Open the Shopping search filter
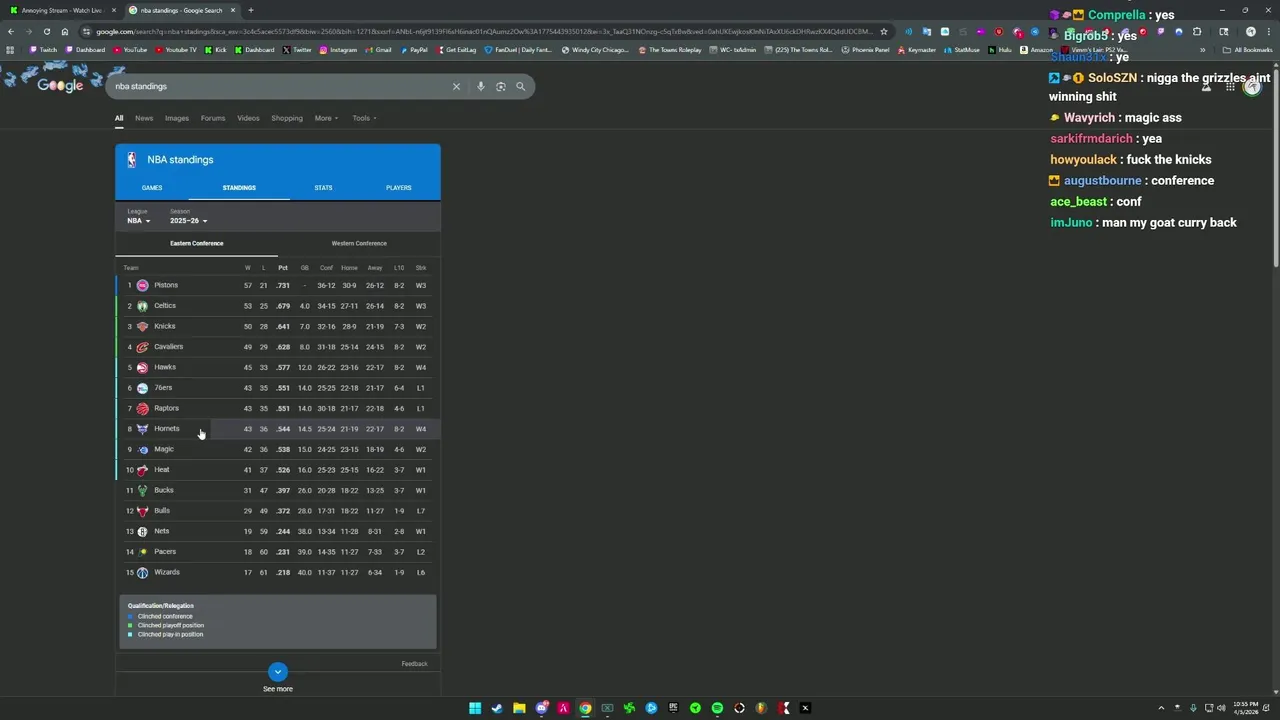 tap(287, 118)
